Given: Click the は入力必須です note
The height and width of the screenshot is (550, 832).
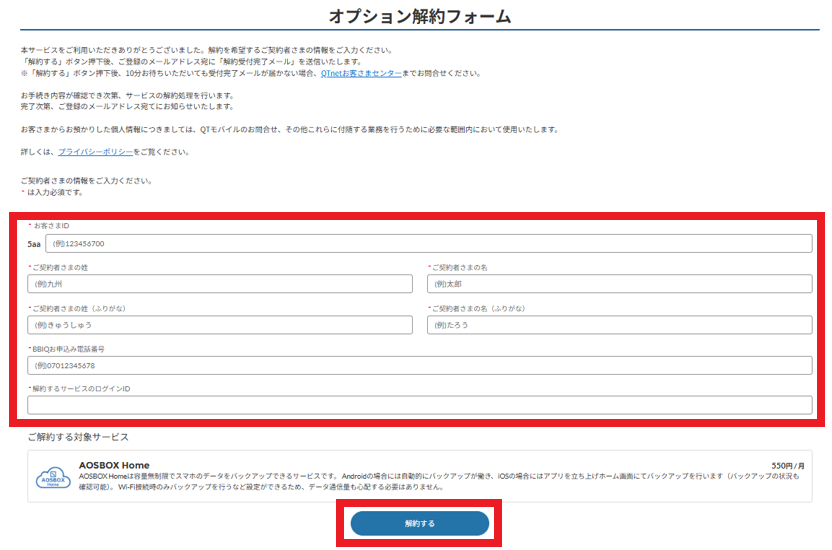Looking at the screenshot, I should coord(55,192).
